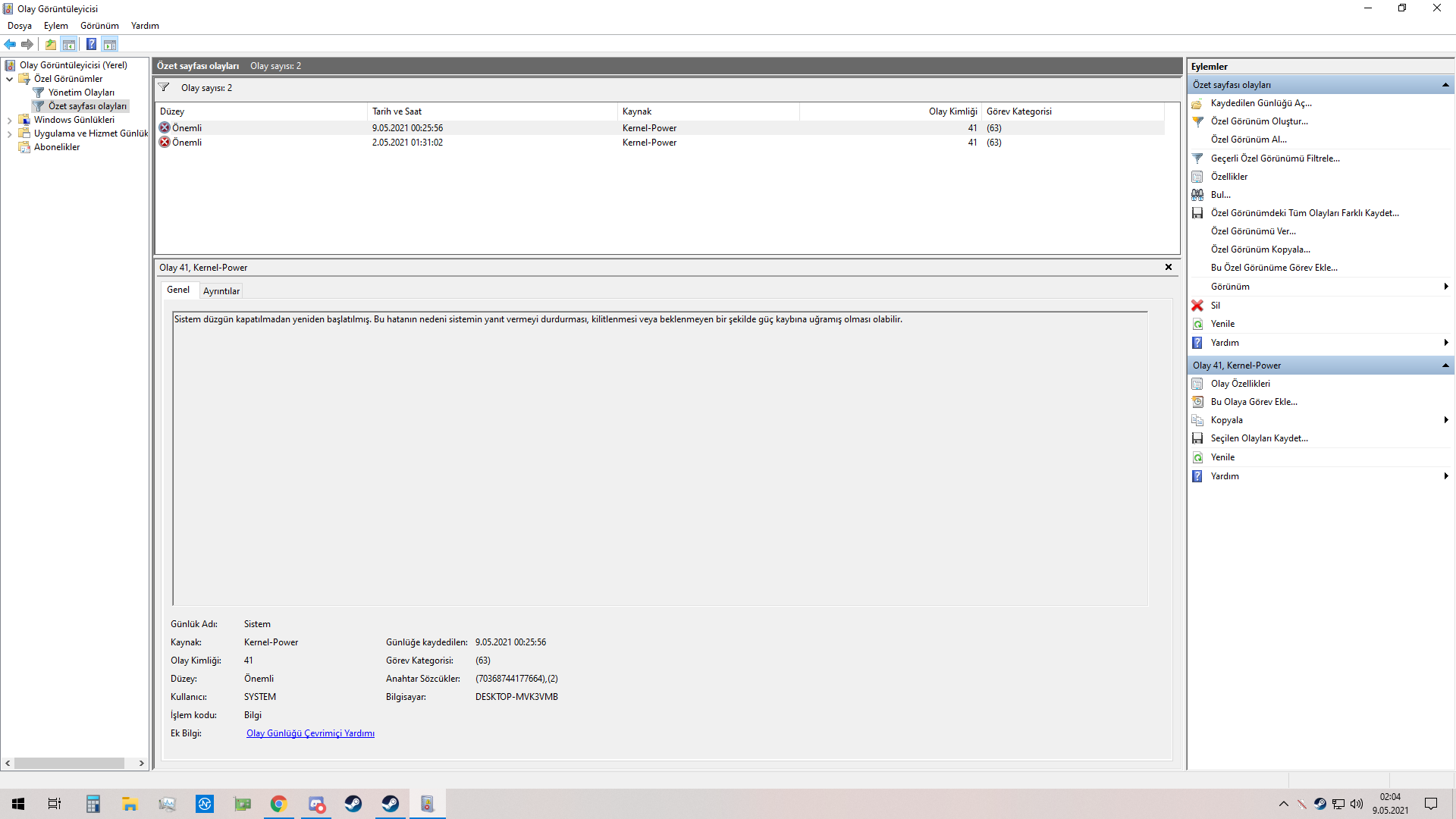Close the Olay 41 preview pane
The height and width of the screenshot is (819, 1456).
coord(1168,267)
